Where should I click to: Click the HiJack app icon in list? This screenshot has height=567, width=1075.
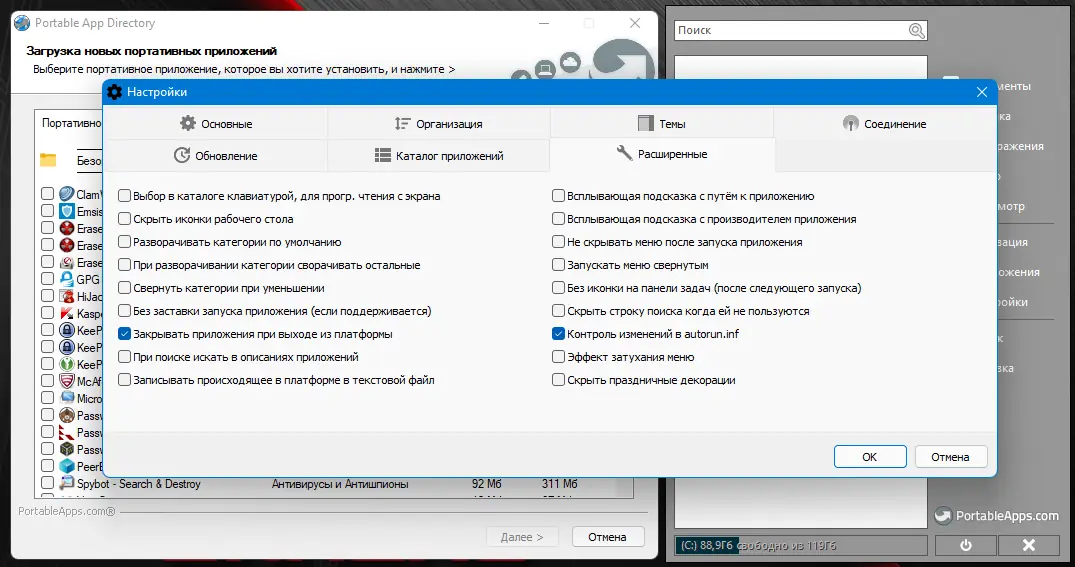point(67,296)
